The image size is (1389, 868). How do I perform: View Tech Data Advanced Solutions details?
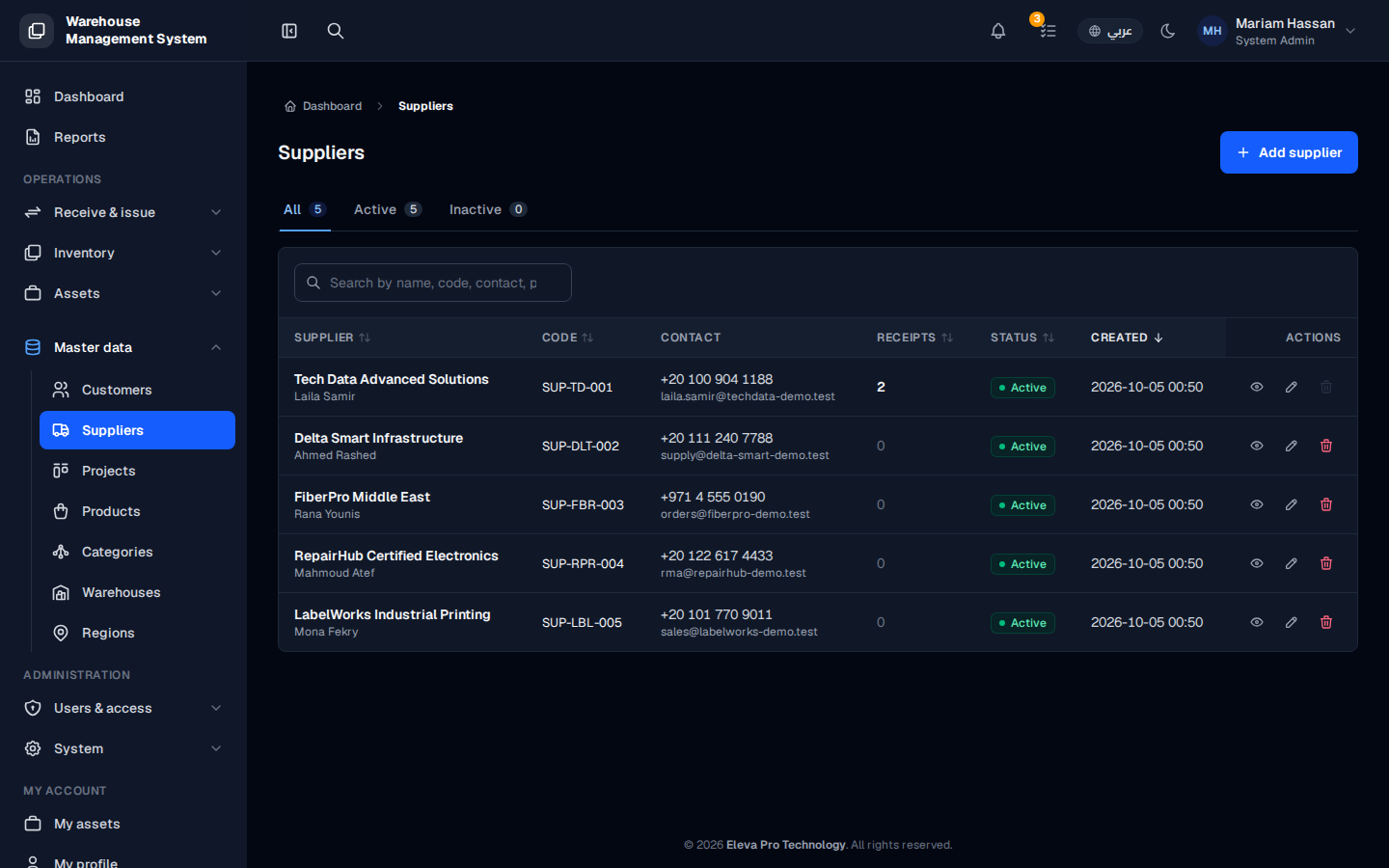coord(1257,387)
